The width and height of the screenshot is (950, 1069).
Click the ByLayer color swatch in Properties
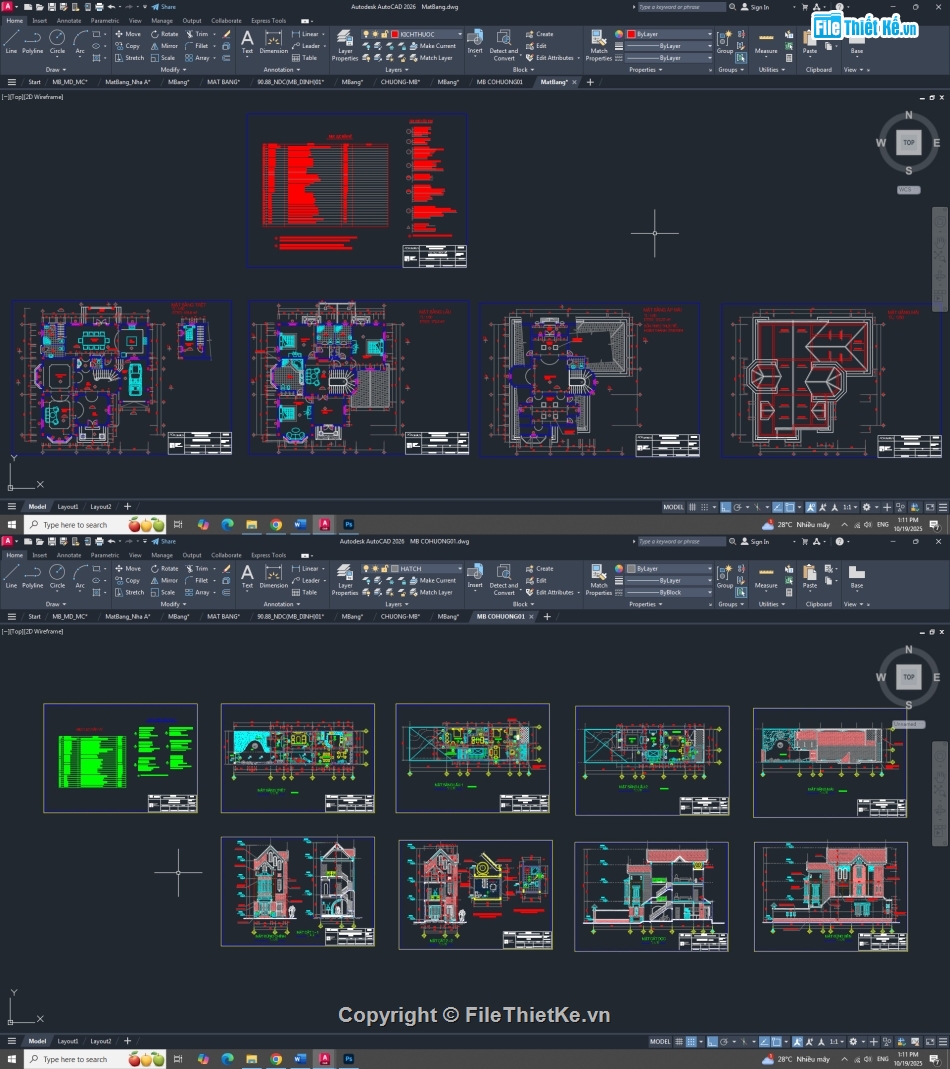pos(634,33)
